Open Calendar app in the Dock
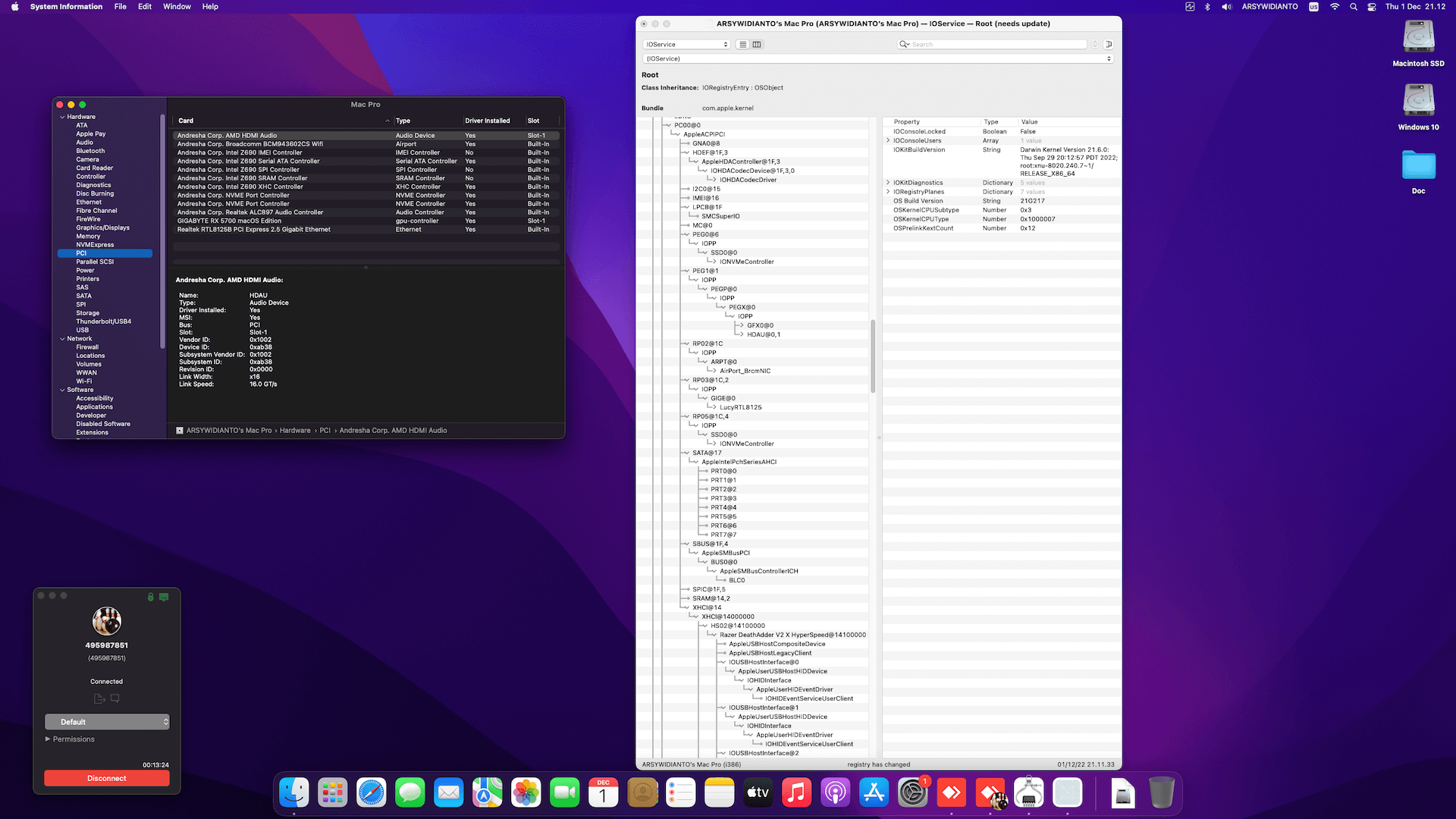 tap(604, 793)
